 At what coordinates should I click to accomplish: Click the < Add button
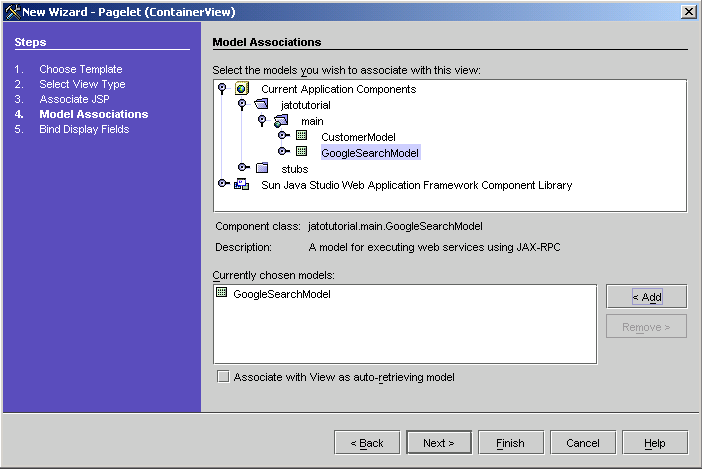tap(646, 297)
